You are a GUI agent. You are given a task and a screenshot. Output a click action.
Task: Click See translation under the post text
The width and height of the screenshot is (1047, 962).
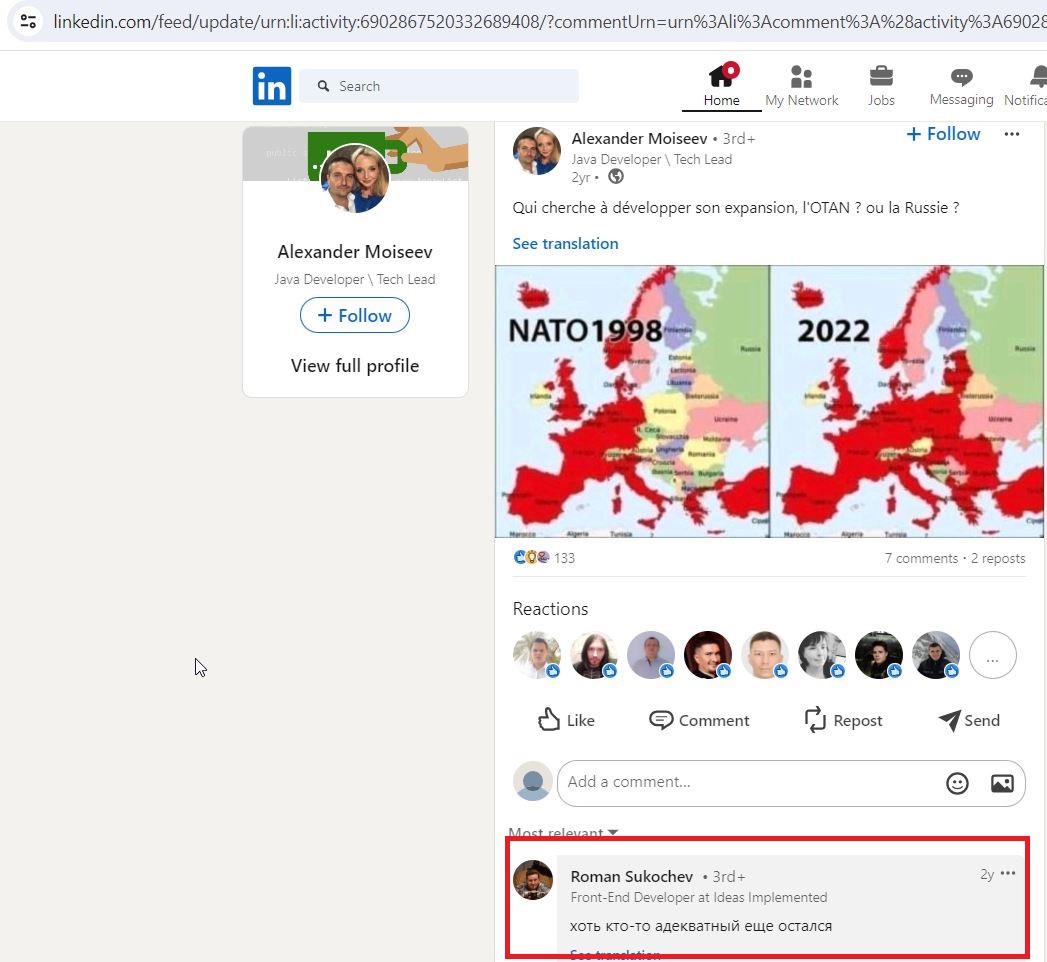[565, 244]
